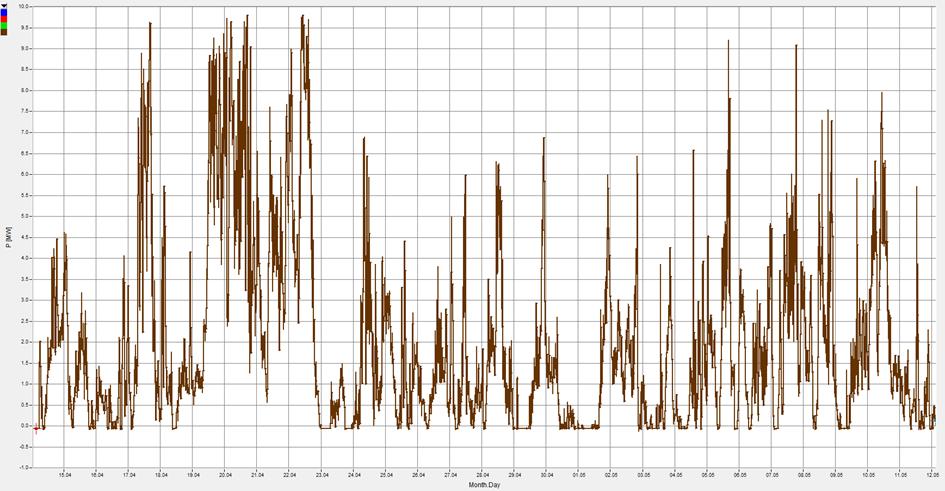
Task: Click the '12.05' x-axis date label
Action: coord(932,475)
